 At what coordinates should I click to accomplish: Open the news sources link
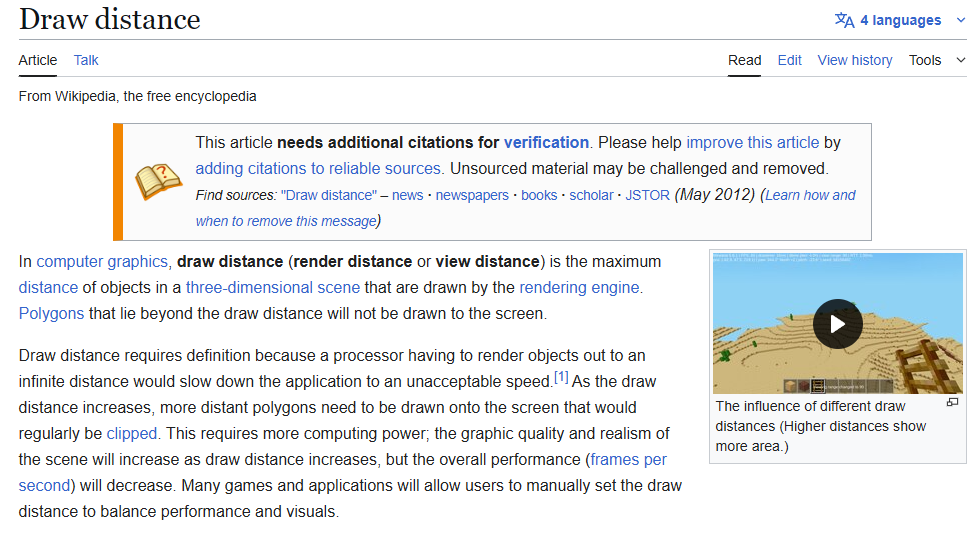407,195
